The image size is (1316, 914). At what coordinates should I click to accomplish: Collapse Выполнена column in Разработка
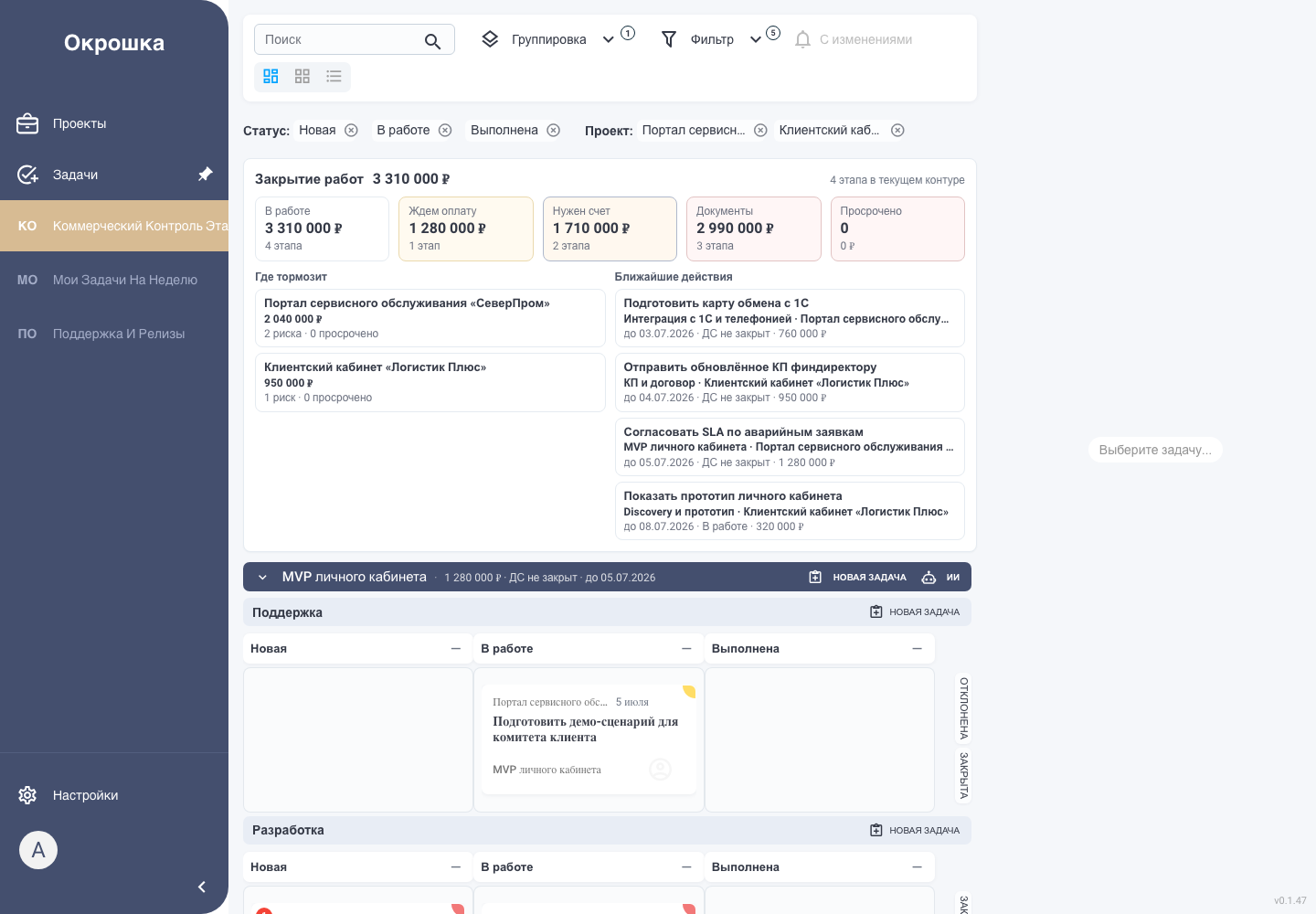[x=917, y=866]
